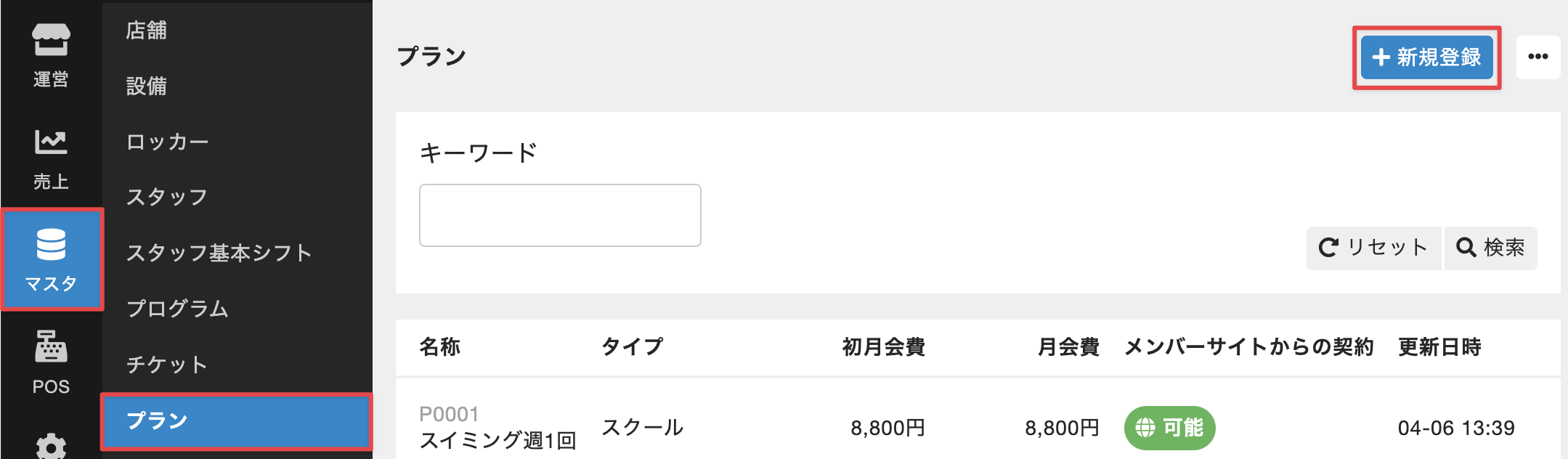
Task: Open the スイミング週1回 plan row
Action: click(x=497, y=439)
